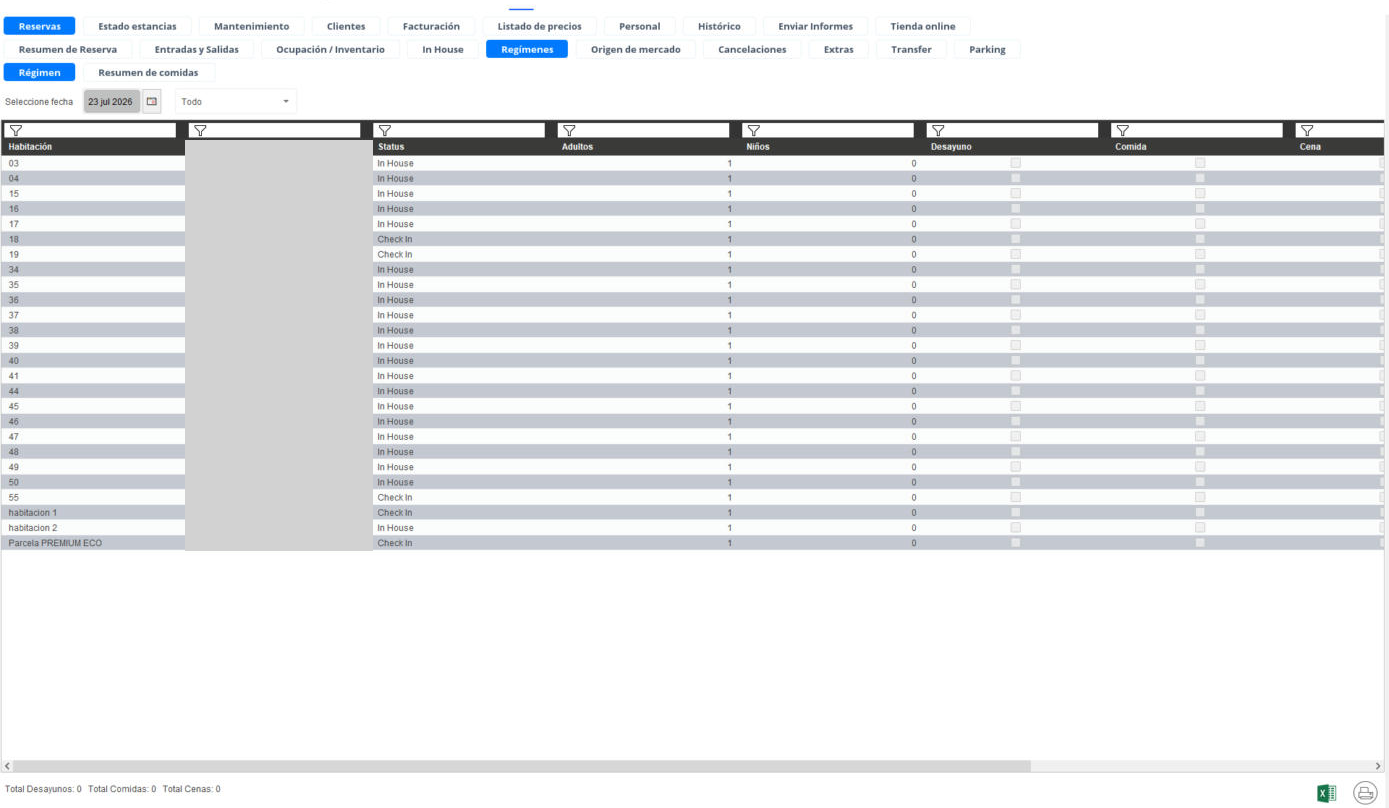Toggle Comida checkbox for room 19
Image resolution: width=1389 pixels, height=808 pixels.
pyautogui.click(x=1200, y=254)
